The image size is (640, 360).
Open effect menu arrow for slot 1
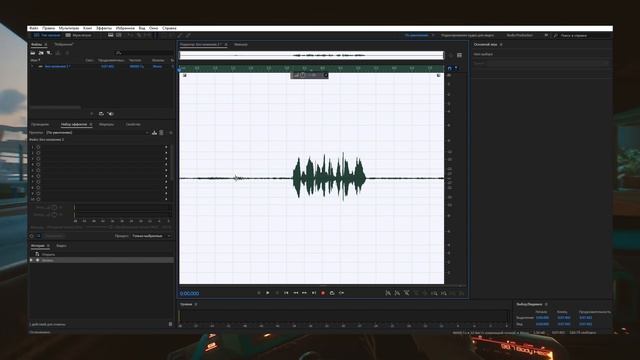[x=166, y=147]
